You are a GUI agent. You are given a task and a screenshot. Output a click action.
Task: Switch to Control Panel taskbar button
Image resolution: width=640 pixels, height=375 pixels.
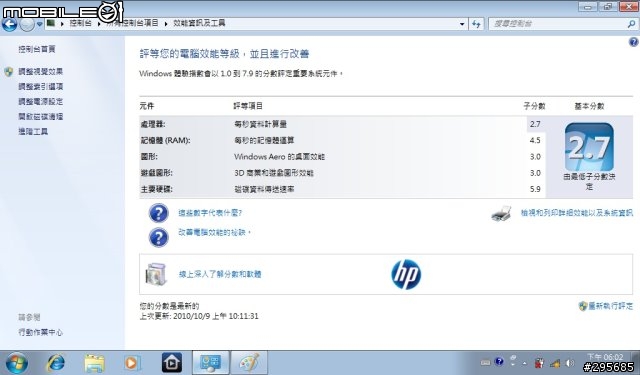pyautogui.click(x=211, y=363)
